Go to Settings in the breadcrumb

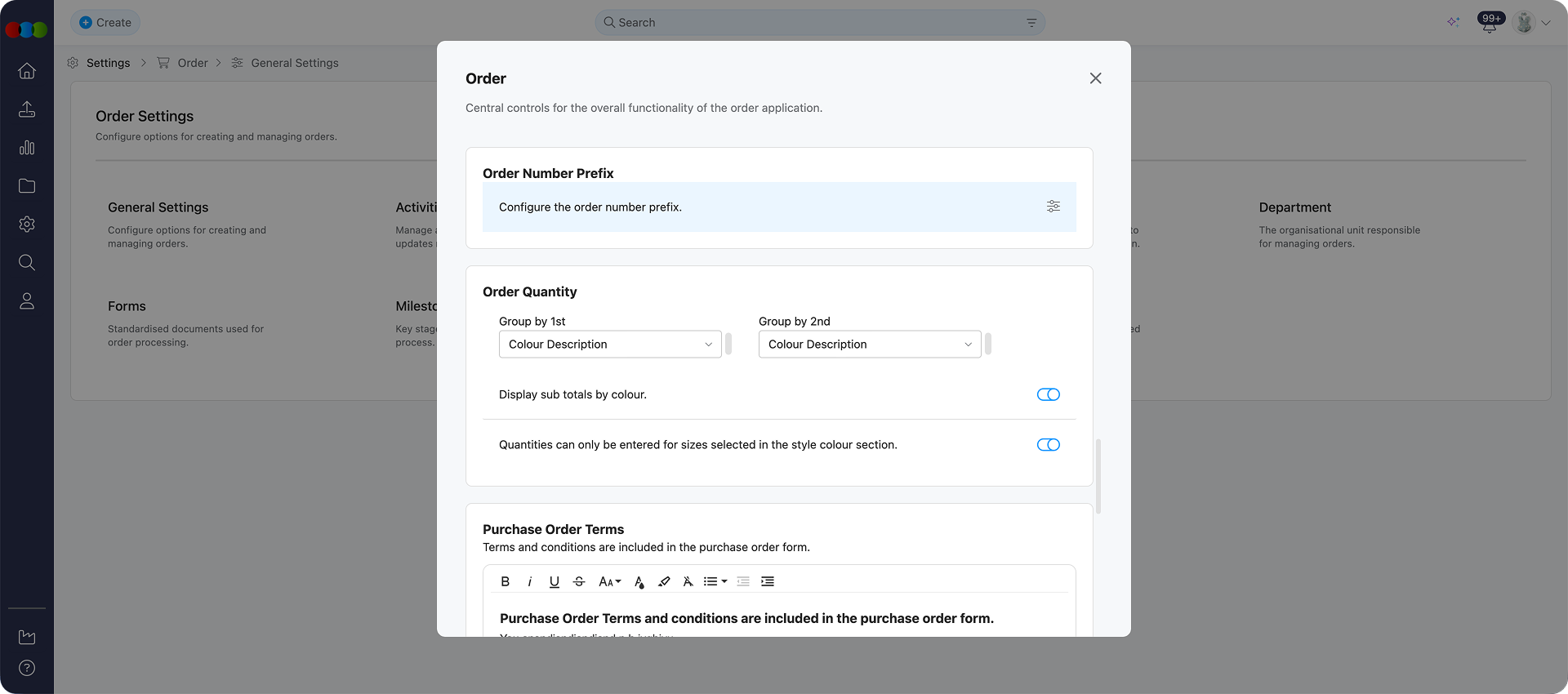108,63
